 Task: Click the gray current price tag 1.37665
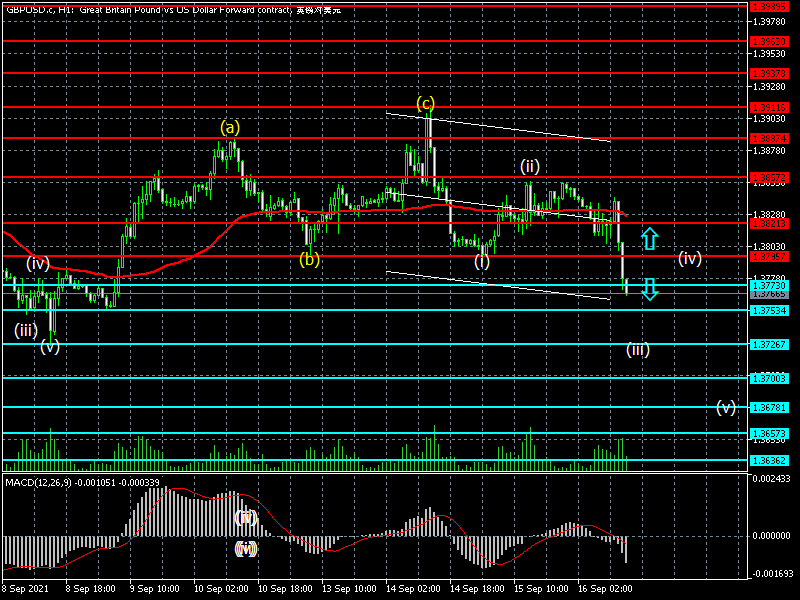pos(769,294)
